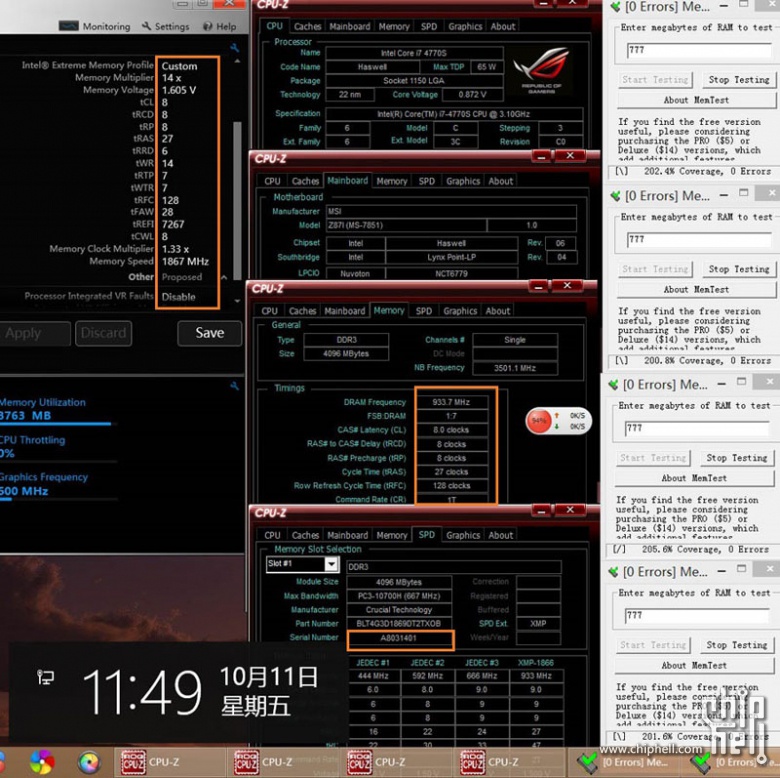Click the network icon beside the 11:49 clock

pos(45,677)
